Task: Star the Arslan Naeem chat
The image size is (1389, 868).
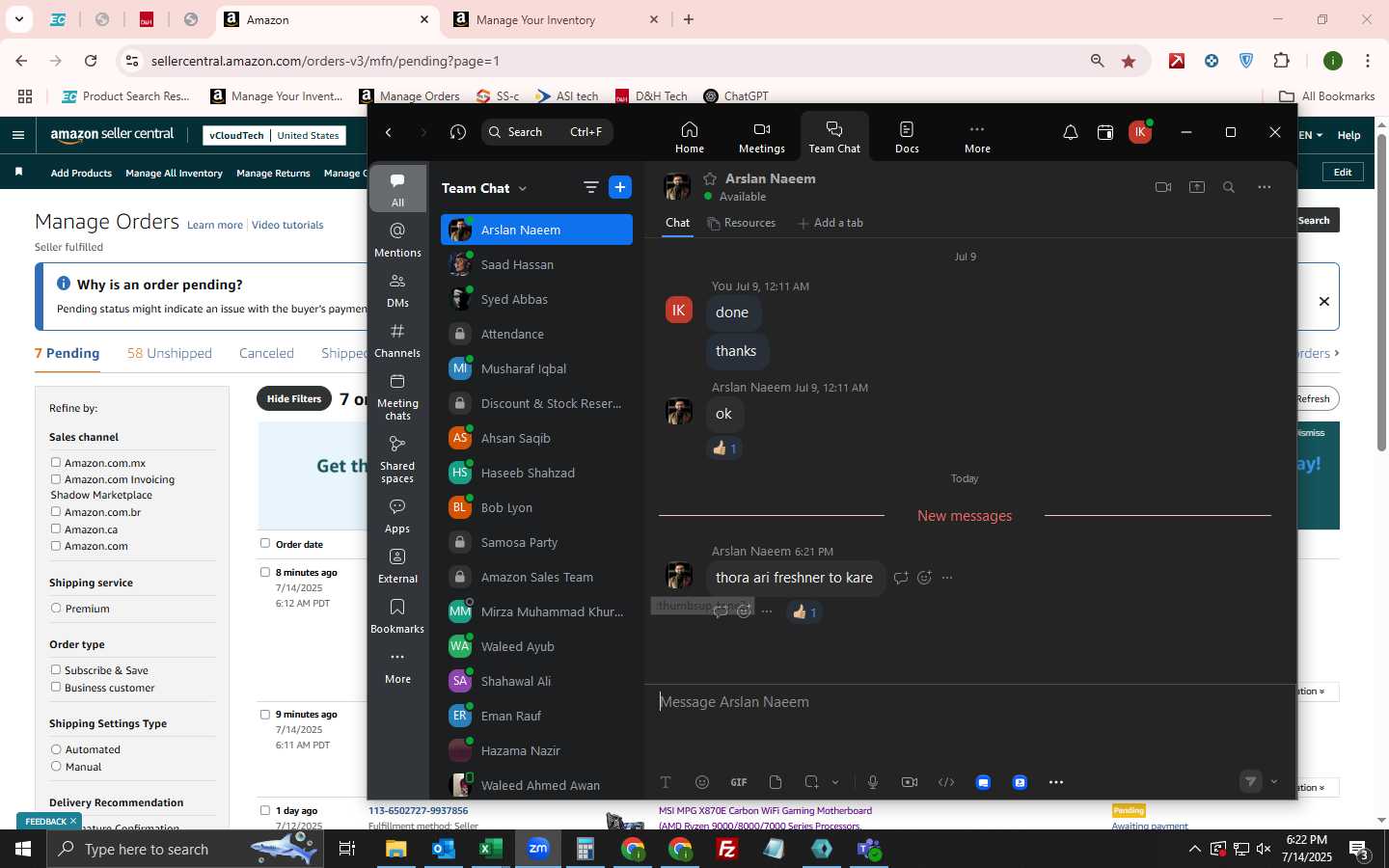Action: click(x=710, y=178)
